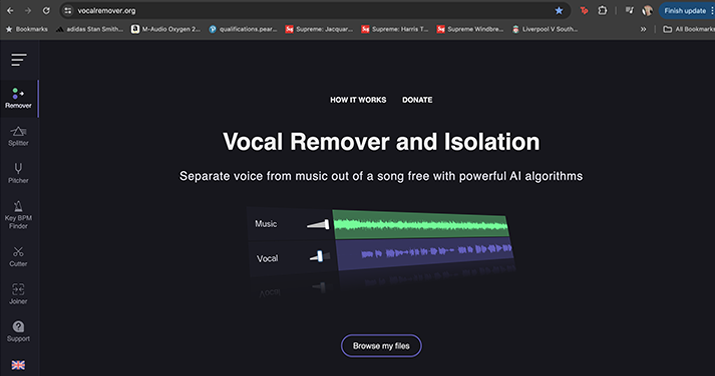The width and height of the screenshot is (715, 376).
Task: Adjust the Music volume slider
Action: (x=318, y=224)
